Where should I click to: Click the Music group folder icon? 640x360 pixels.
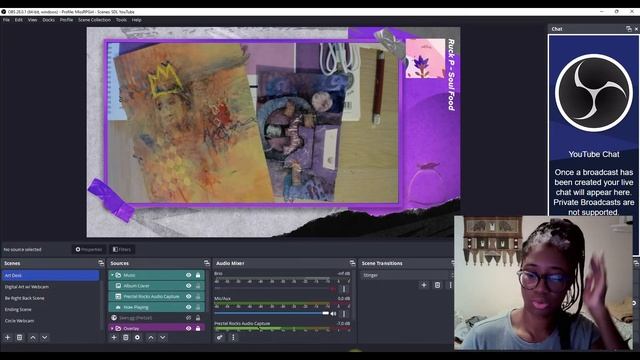point(118,275)
